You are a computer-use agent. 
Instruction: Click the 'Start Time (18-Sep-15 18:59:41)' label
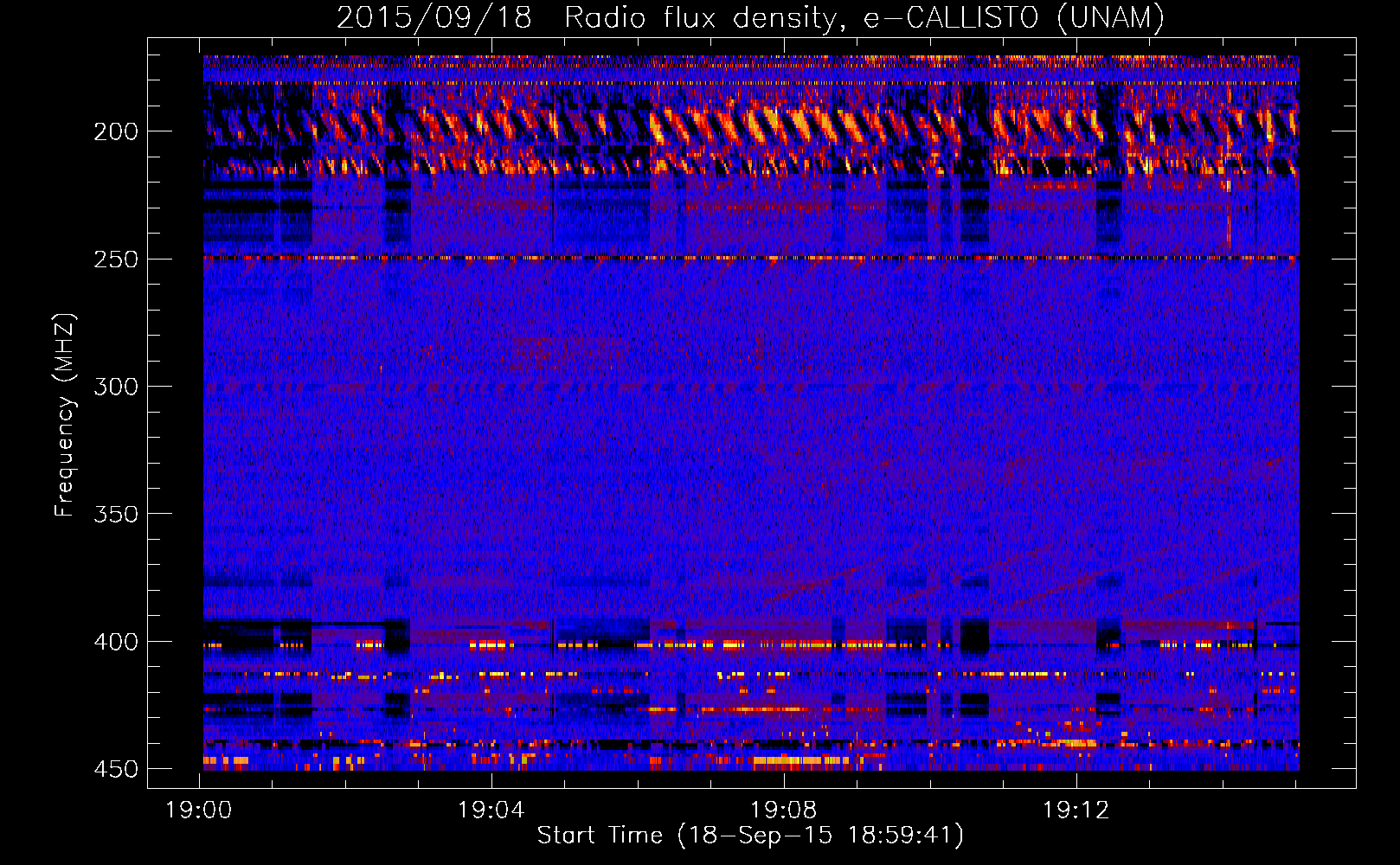click(750, 836)
